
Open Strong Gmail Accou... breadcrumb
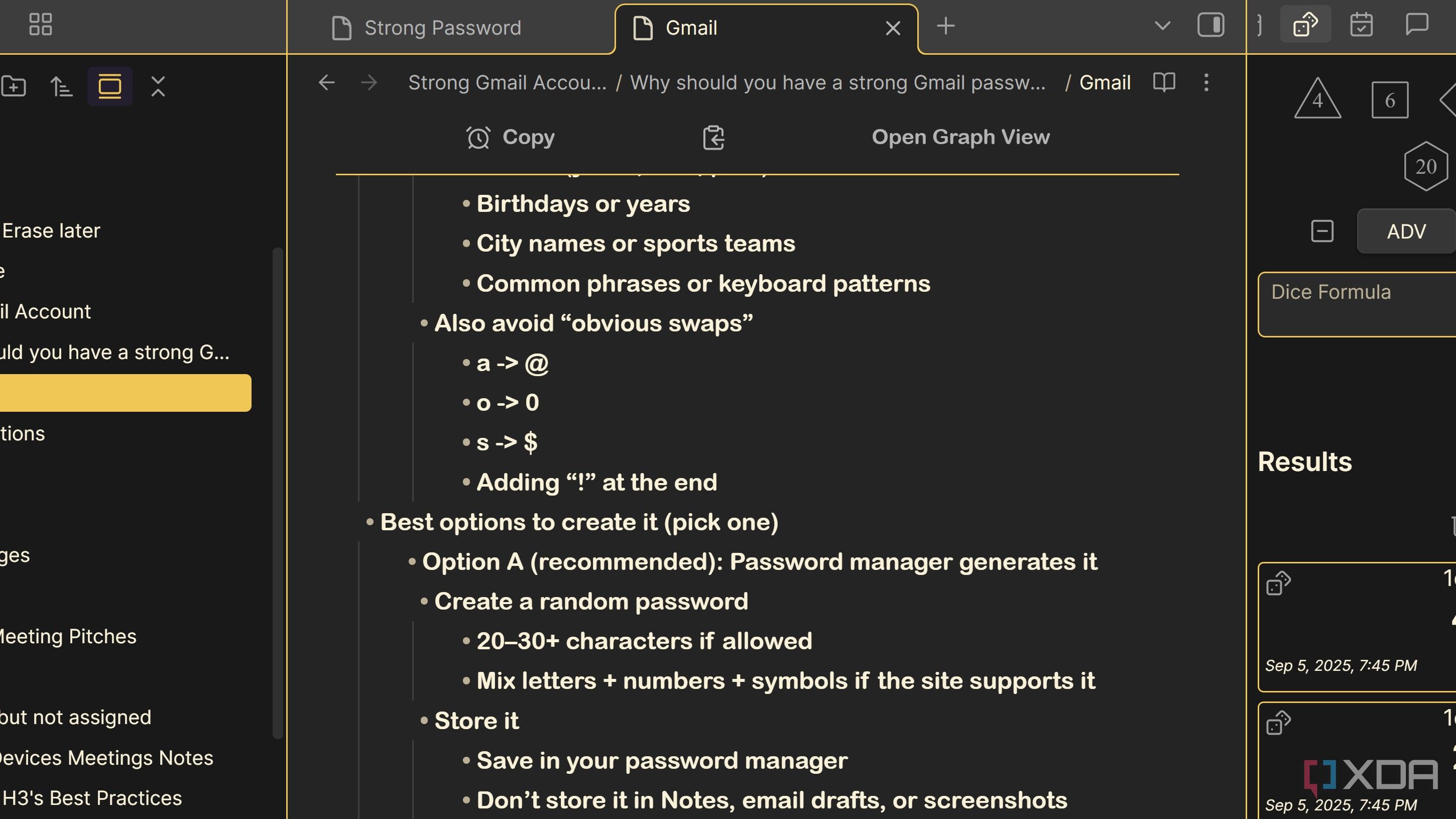coord(507,82)
